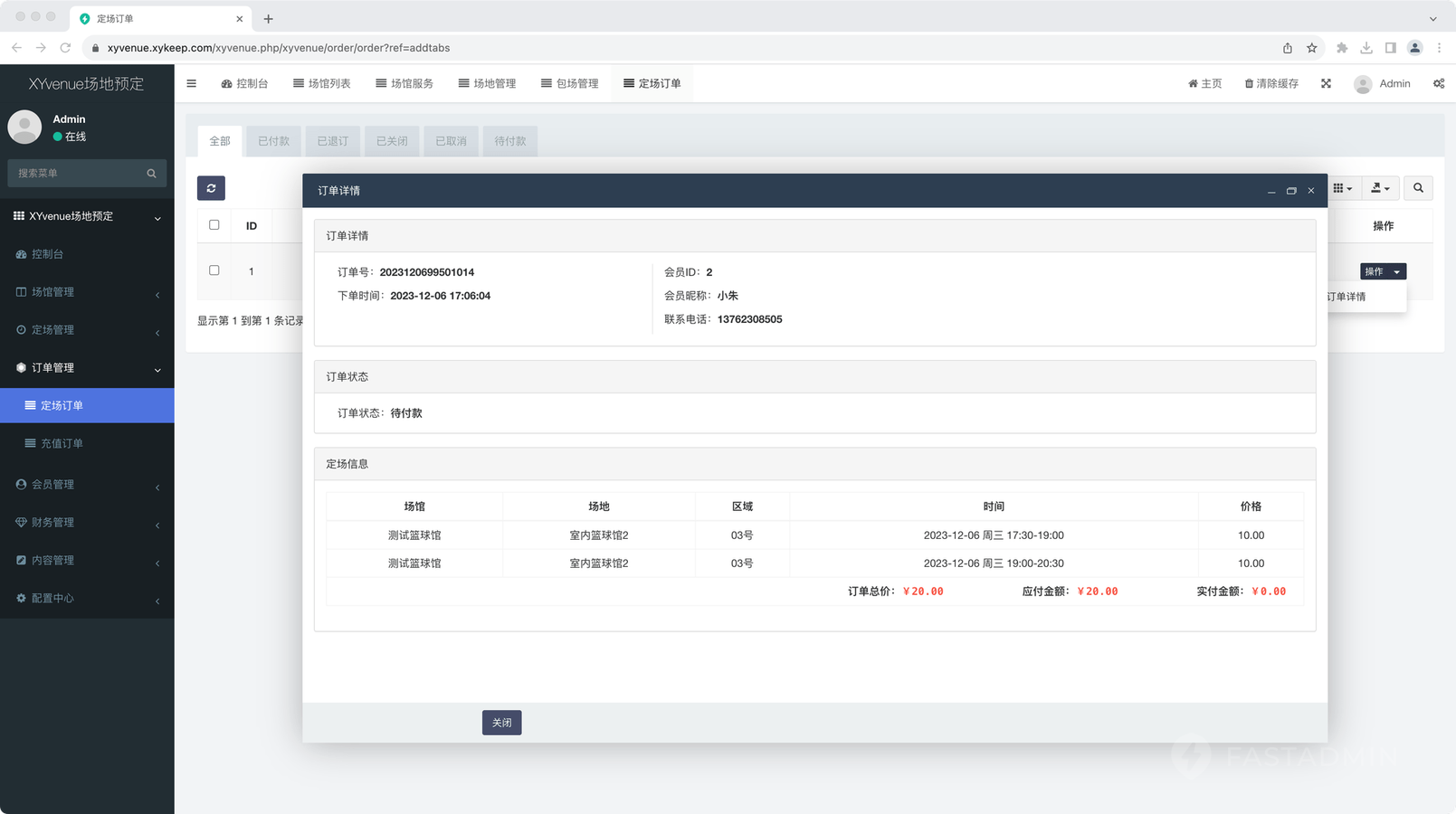Image resolution: width=1456 pixels, height=814 pixels.
Task: Check the select-all checkbox in table header
Action: (x=214, y=225)
